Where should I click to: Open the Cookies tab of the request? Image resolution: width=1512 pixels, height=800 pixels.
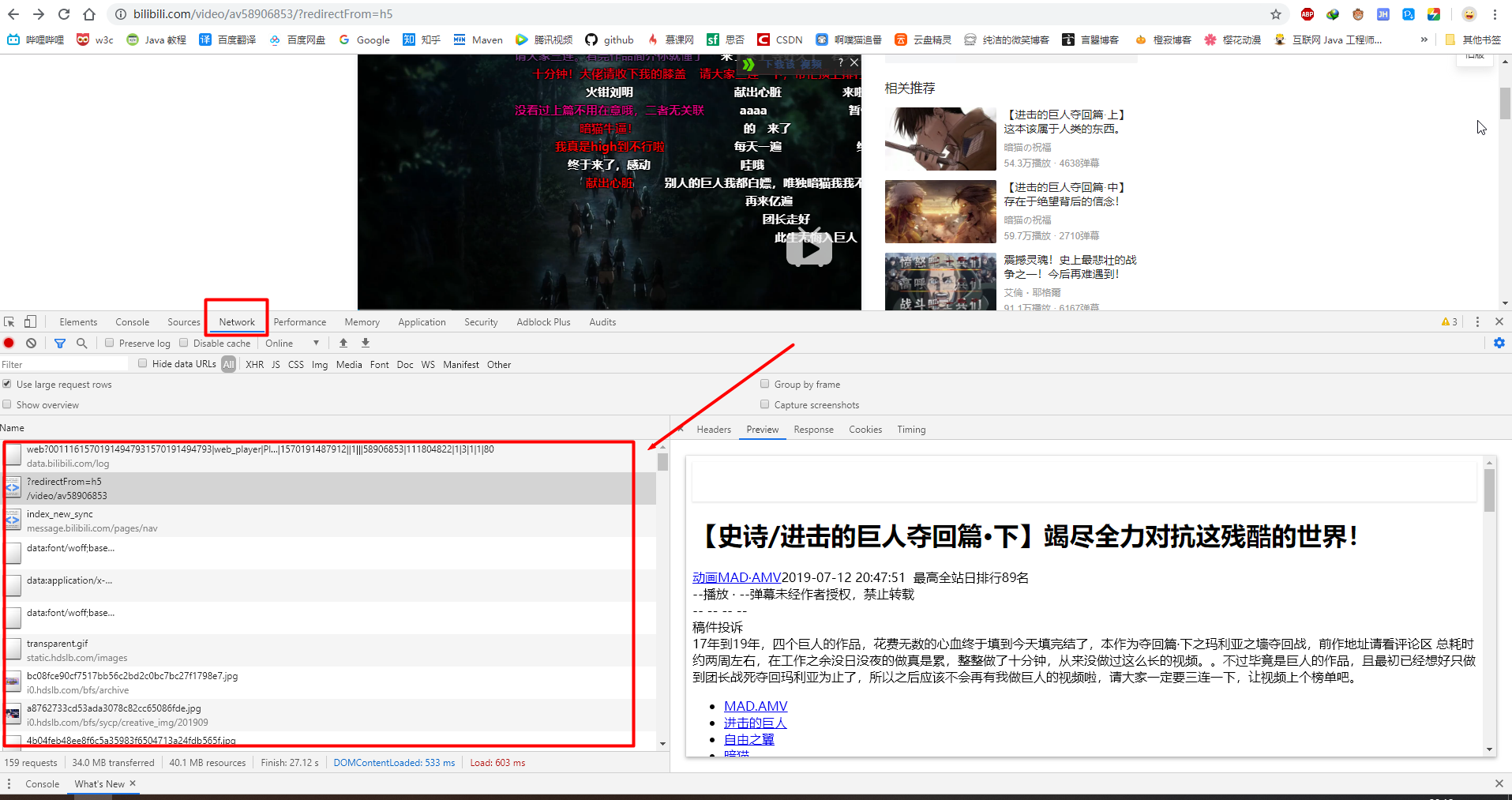(865, 430)
